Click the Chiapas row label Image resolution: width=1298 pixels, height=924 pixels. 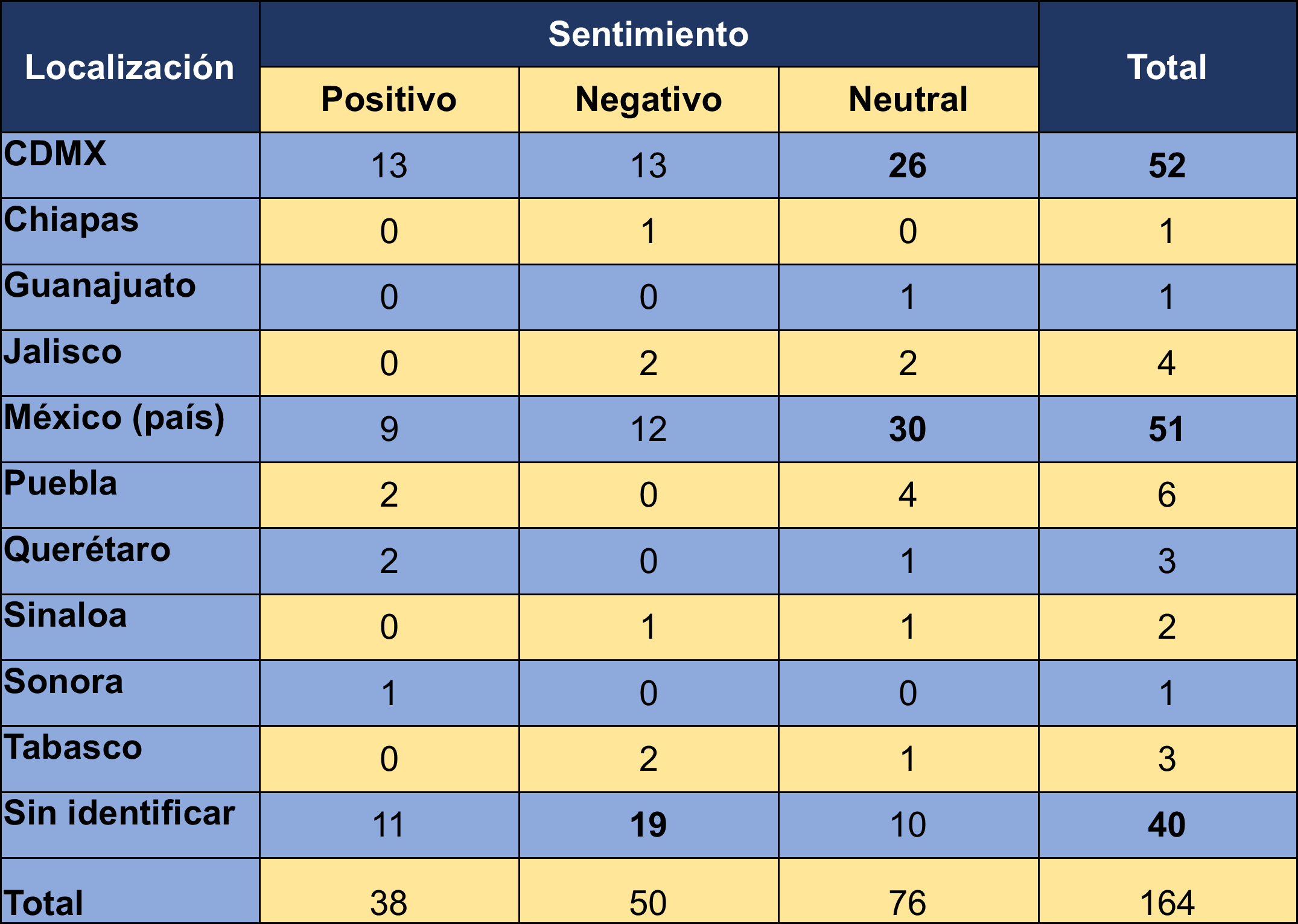tap(71, 220)
